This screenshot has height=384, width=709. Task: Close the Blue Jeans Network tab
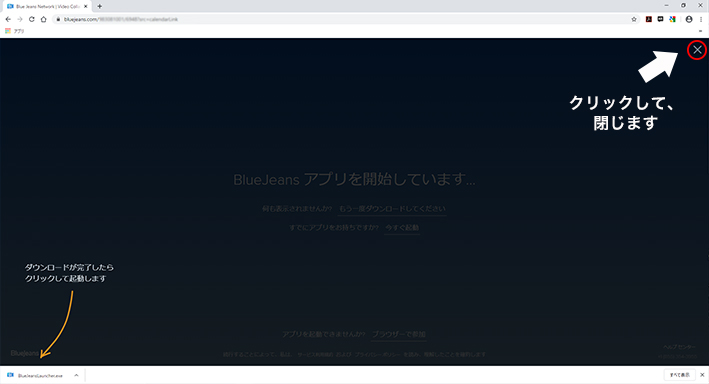pyautogui.click(x=85, y=6)
